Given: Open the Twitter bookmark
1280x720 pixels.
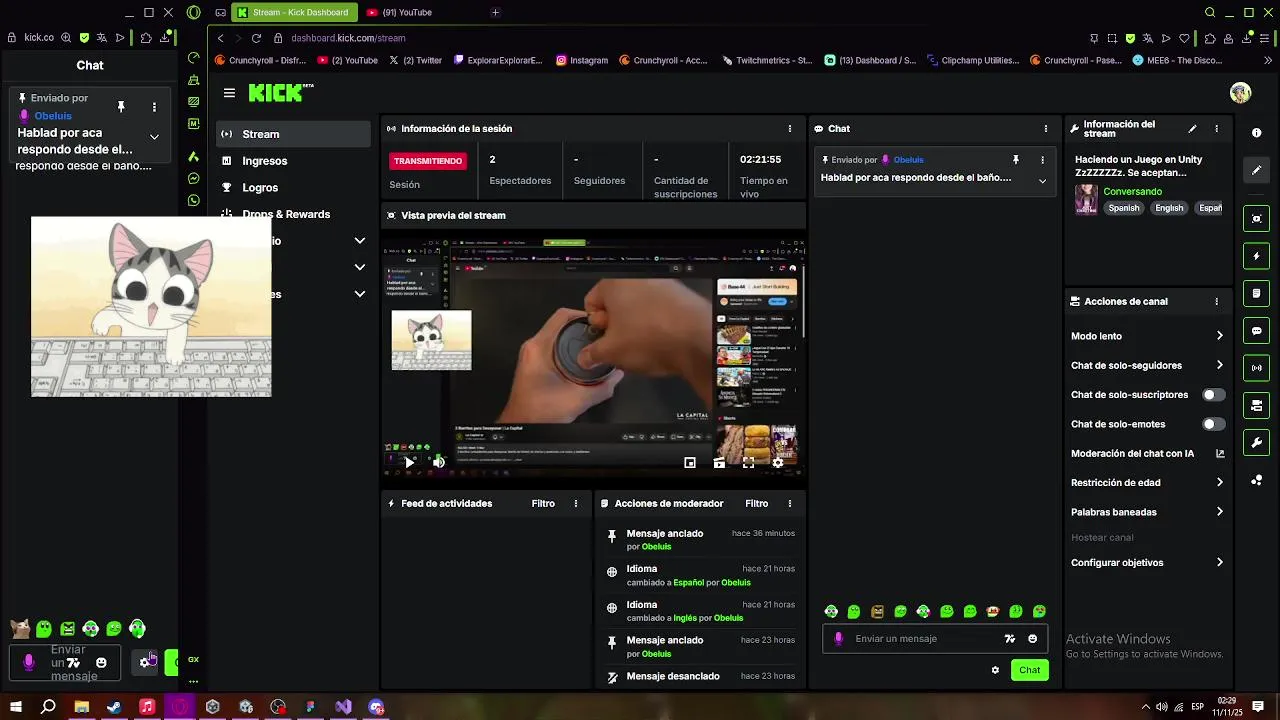Looking at the screenshot, I should pos(415,60).
